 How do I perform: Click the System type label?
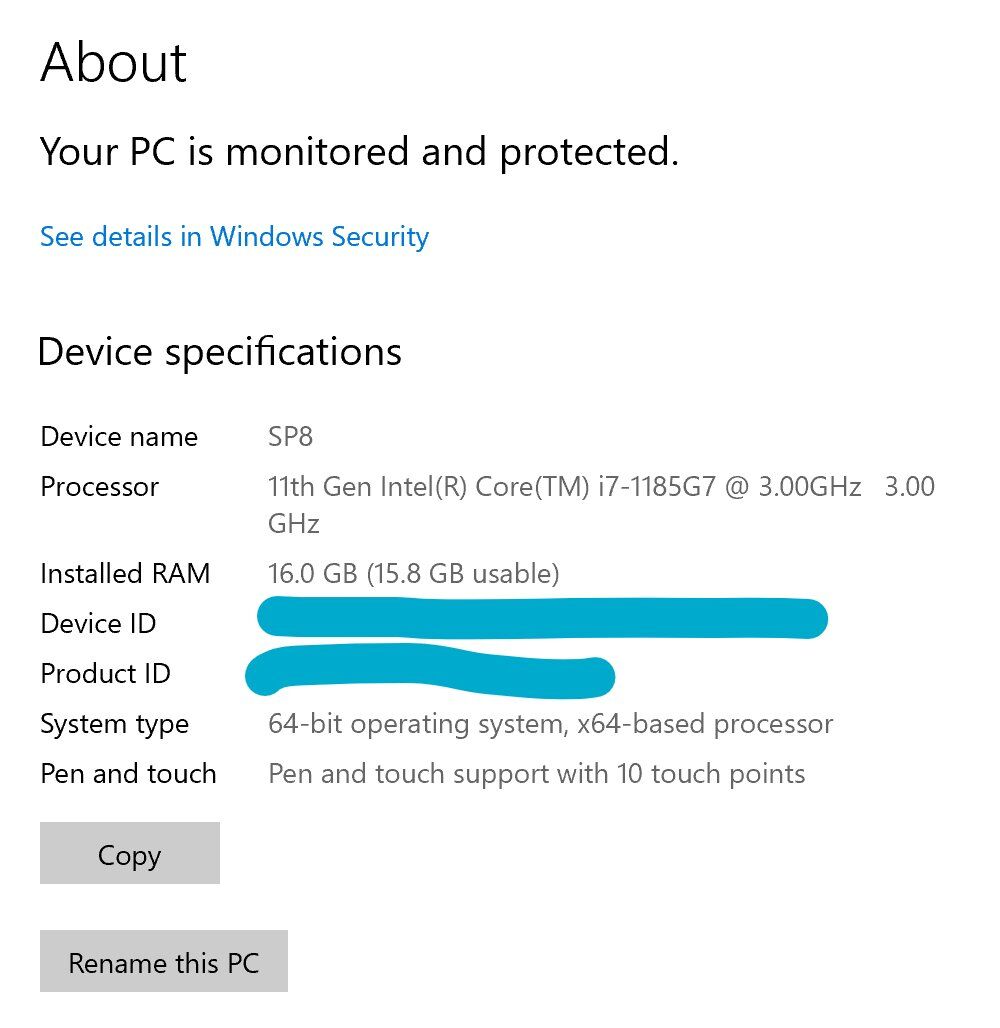click(x=114, y=724)
